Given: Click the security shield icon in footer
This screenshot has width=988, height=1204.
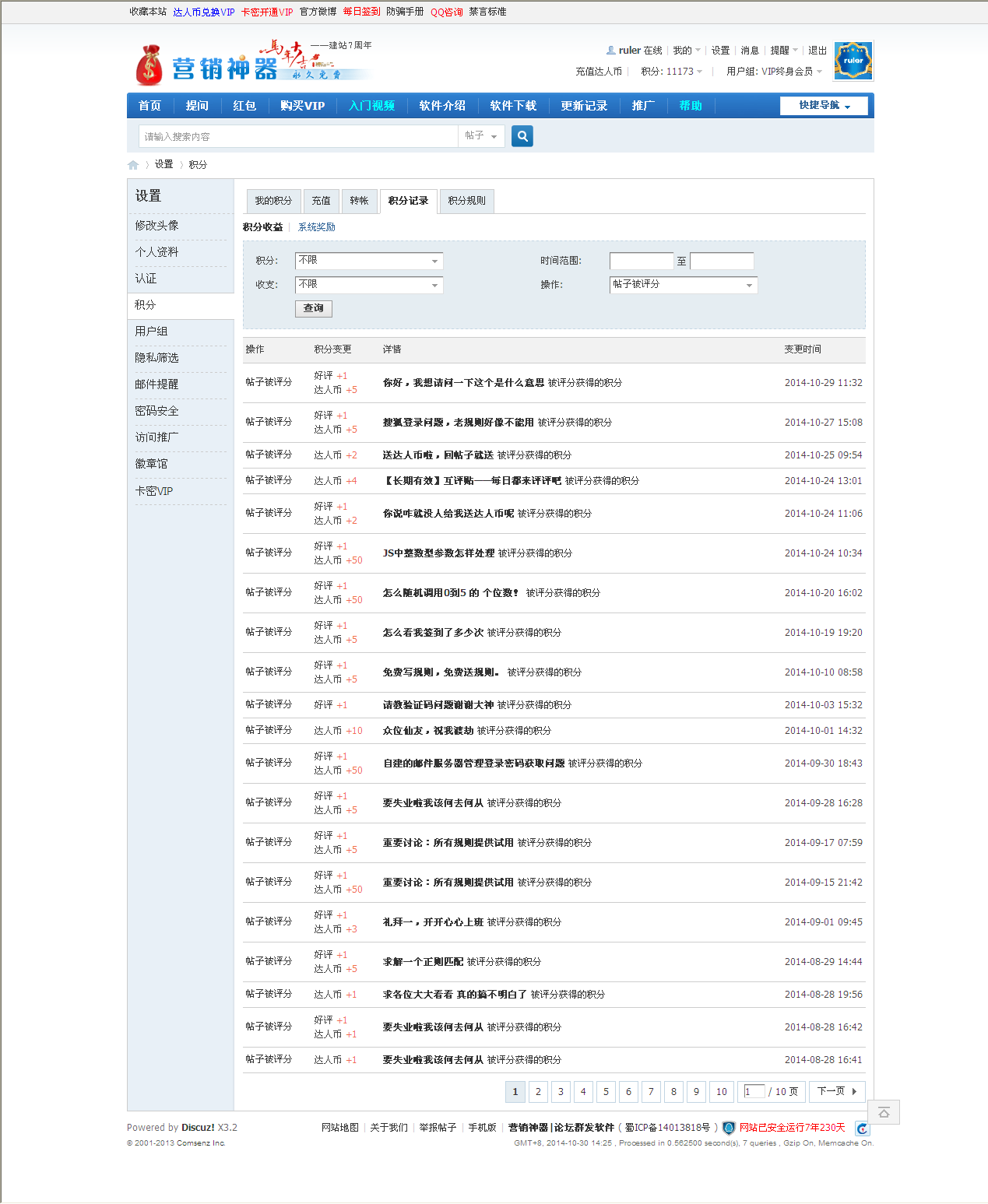Looking at the screenshot, I should [x=729, y=1128].
